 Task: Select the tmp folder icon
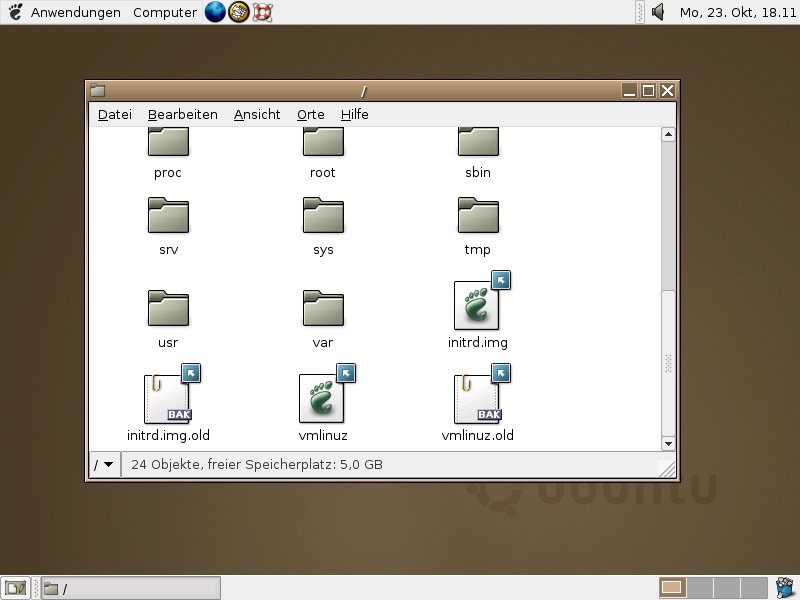478,215
